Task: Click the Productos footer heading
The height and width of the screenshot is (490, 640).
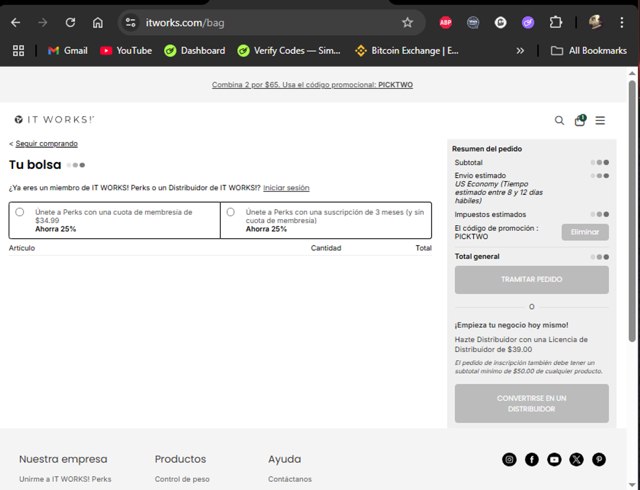Action: [x=180, y=459]
